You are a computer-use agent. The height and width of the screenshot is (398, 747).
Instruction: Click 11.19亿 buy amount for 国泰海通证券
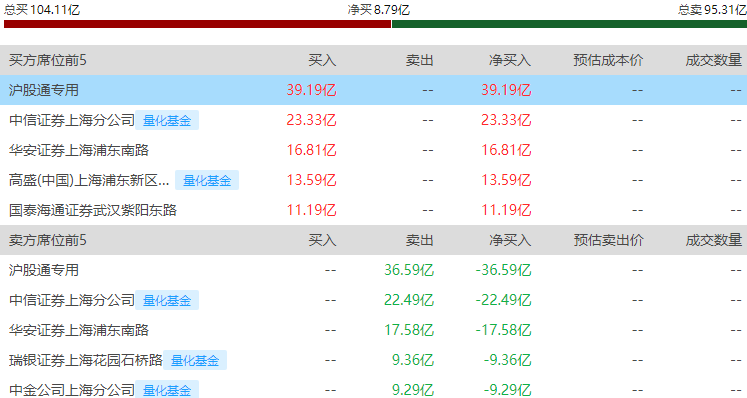(x=312, y=210)
